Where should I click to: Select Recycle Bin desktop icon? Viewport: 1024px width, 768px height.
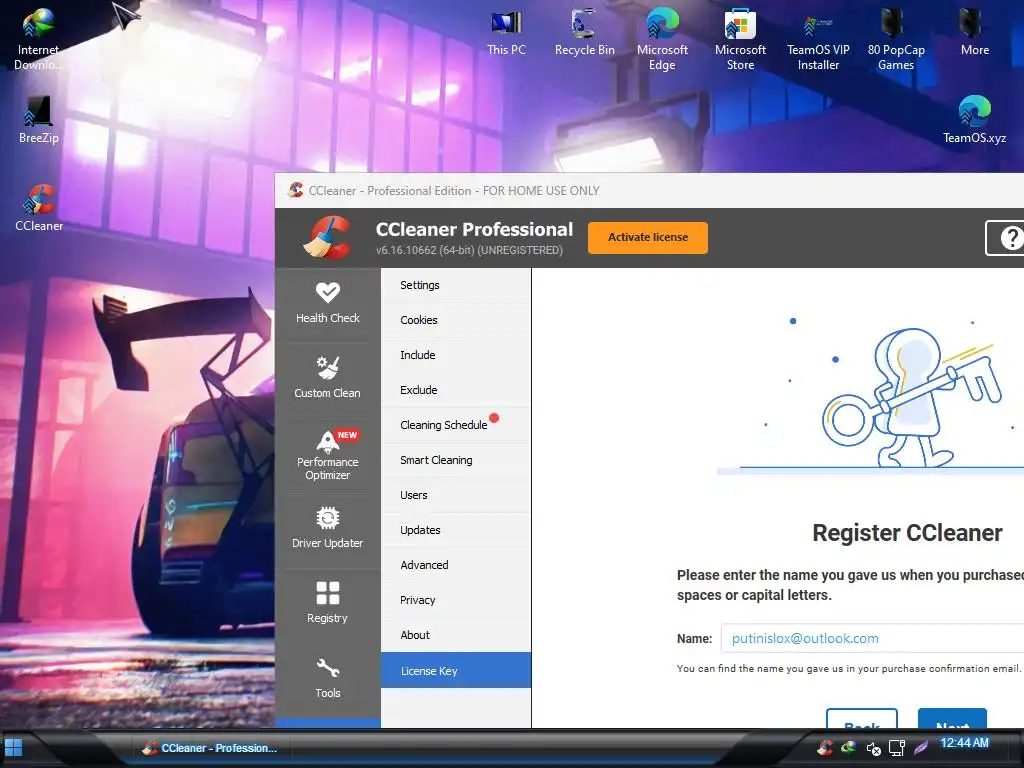pos(584,33)
